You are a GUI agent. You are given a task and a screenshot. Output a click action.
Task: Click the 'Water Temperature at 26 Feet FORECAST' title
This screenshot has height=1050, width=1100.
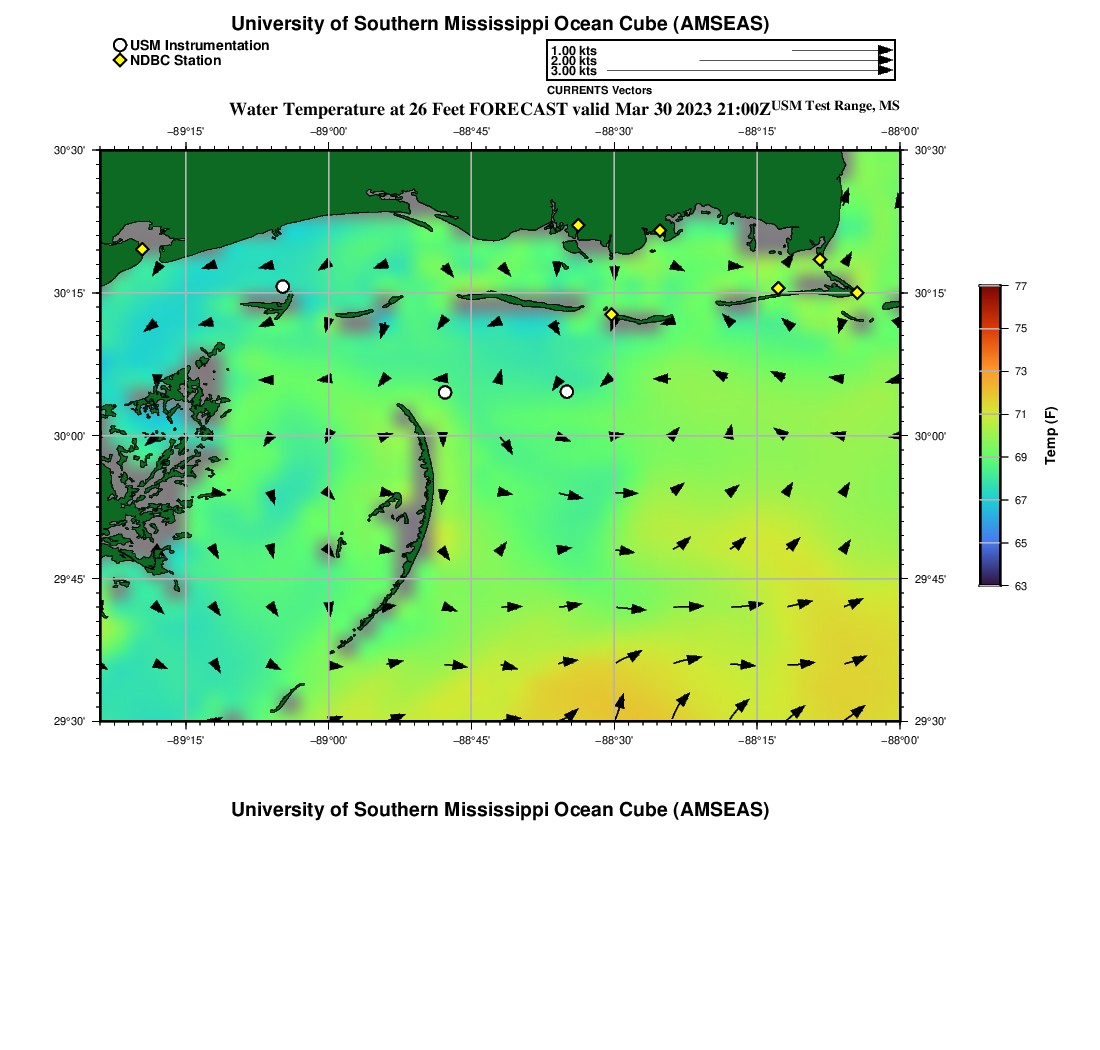pos(500,109)
